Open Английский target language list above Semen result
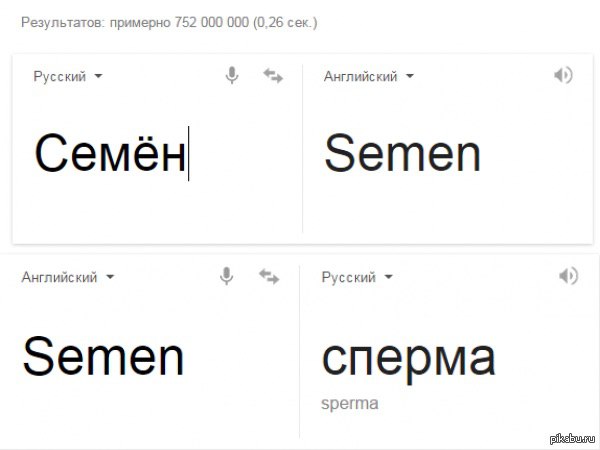Image resolution: width=600 pixels, height=450 pixels. click(x=369, y=76)
